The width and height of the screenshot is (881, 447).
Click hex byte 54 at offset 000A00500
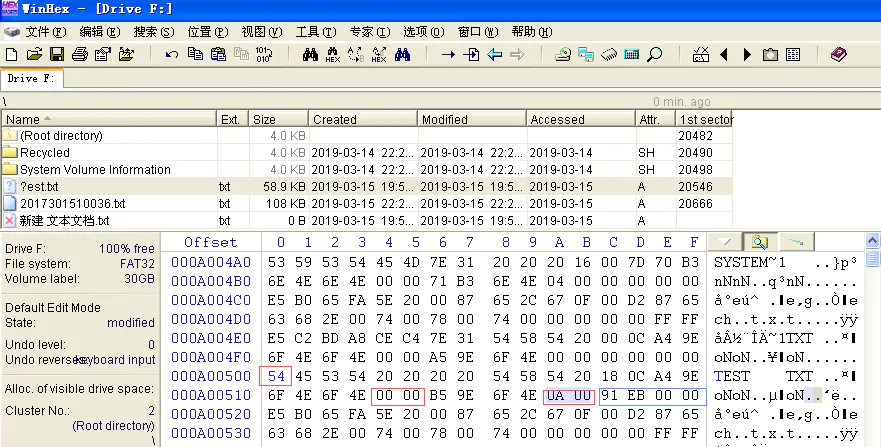(276, 376)
